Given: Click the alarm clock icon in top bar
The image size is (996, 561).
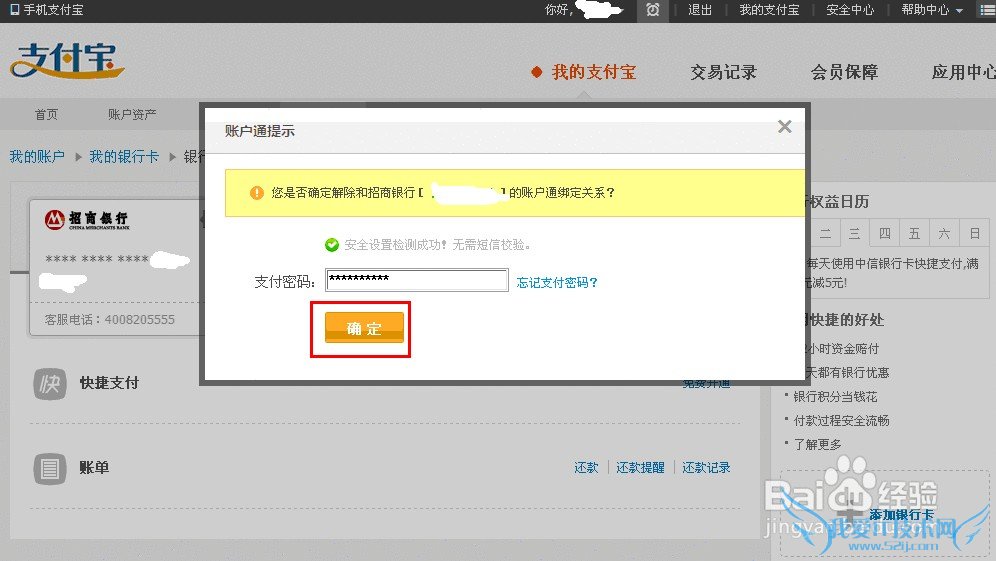Looking at the screenshot, I should pos(652,10).
